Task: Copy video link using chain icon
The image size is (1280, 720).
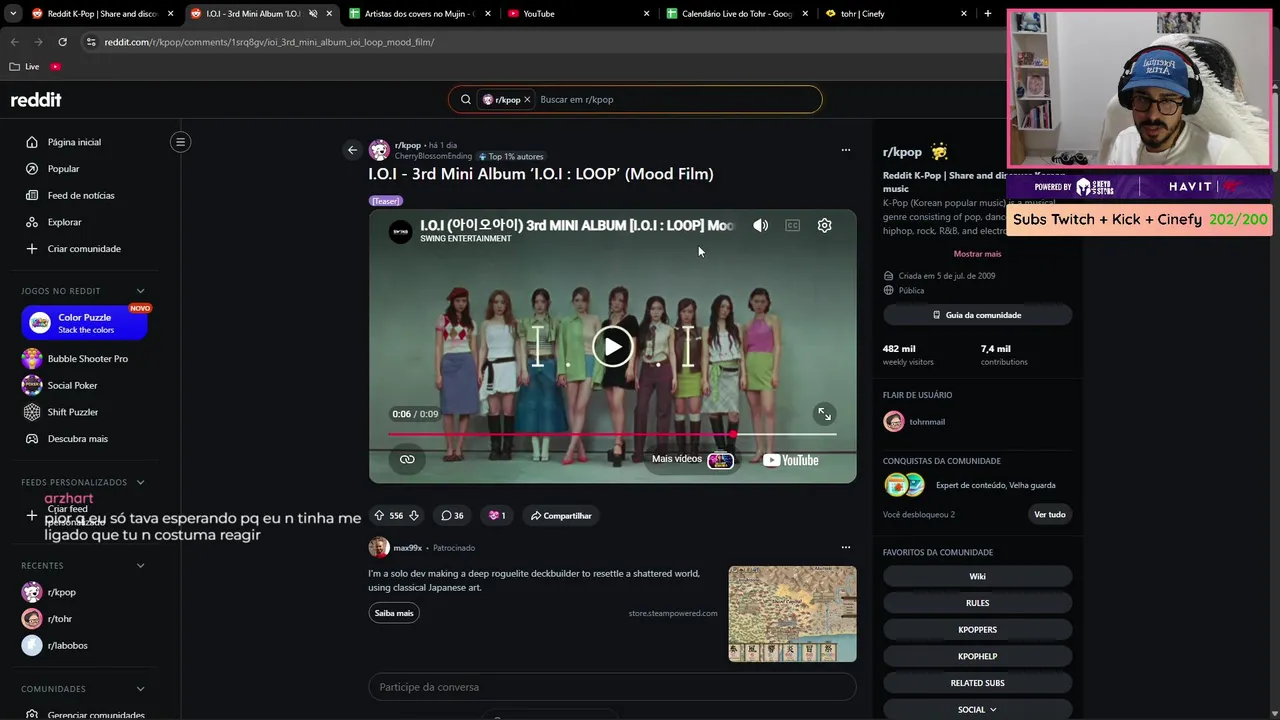Action: pyautogui.click(x=407, y=460)
